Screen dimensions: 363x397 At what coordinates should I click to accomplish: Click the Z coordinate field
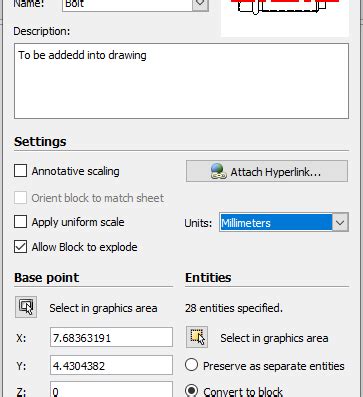pos(111,390)
